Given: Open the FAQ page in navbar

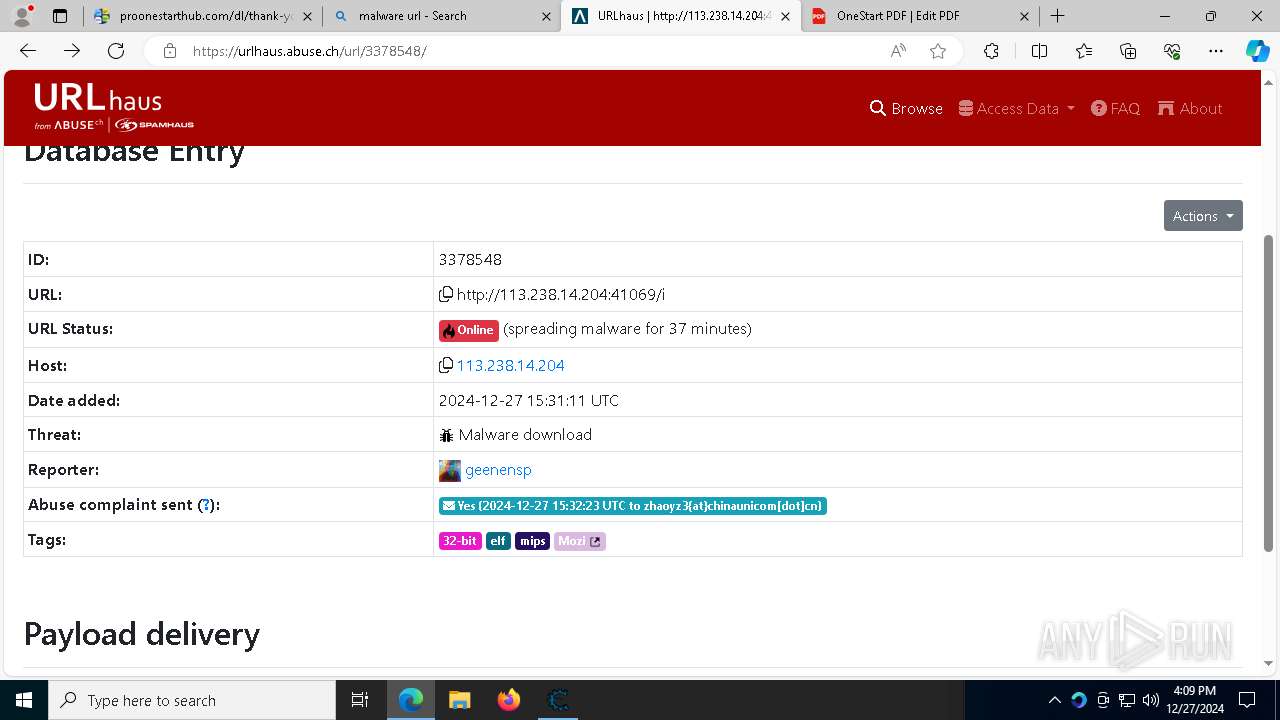Looking at the screenshot, I should point(1115,108).
